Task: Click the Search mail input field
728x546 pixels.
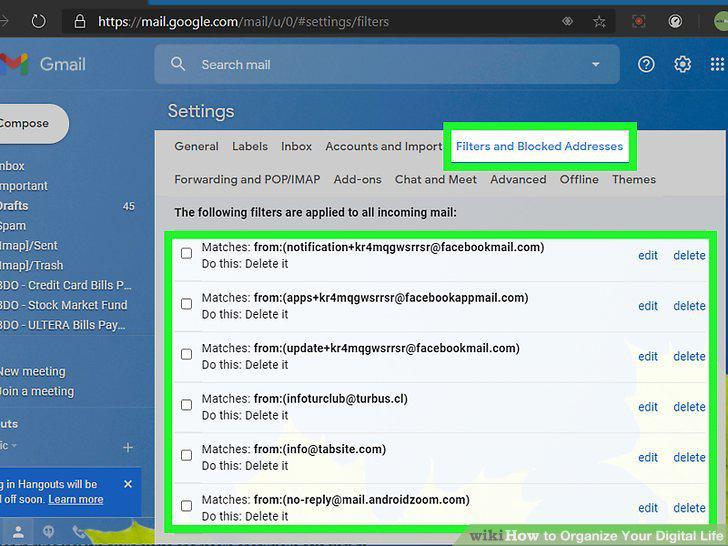Action: [387, 64]
